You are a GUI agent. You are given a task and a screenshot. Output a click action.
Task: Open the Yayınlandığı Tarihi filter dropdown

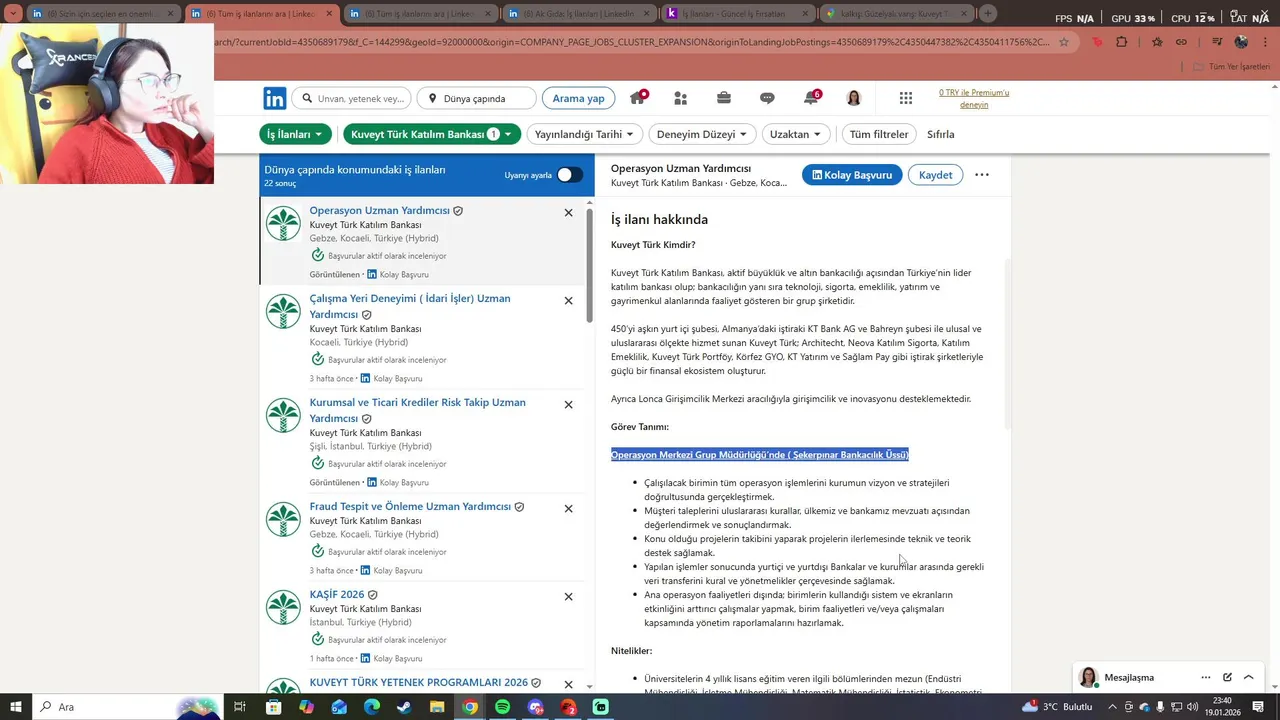[x=584, y=134]
